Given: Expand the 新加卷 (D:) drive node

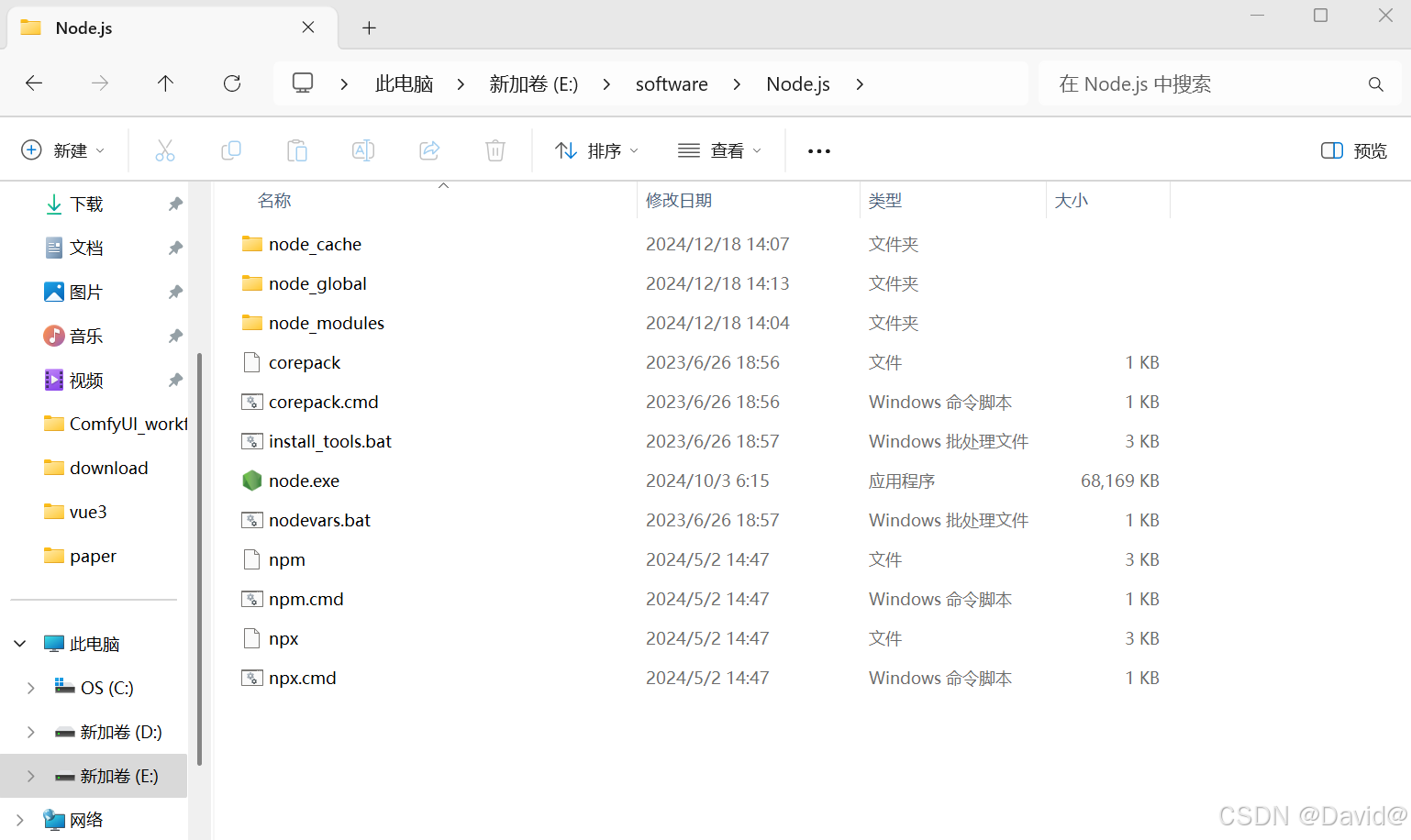Looking at the screenshot, I should (x=30, y=732).
